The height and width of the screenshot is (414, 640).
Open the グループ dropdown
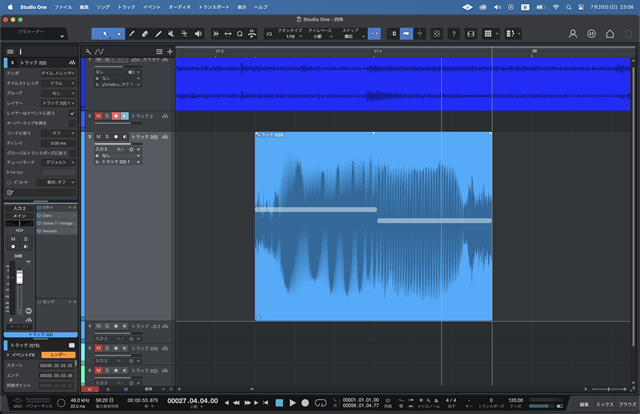(x=58, y=93)
